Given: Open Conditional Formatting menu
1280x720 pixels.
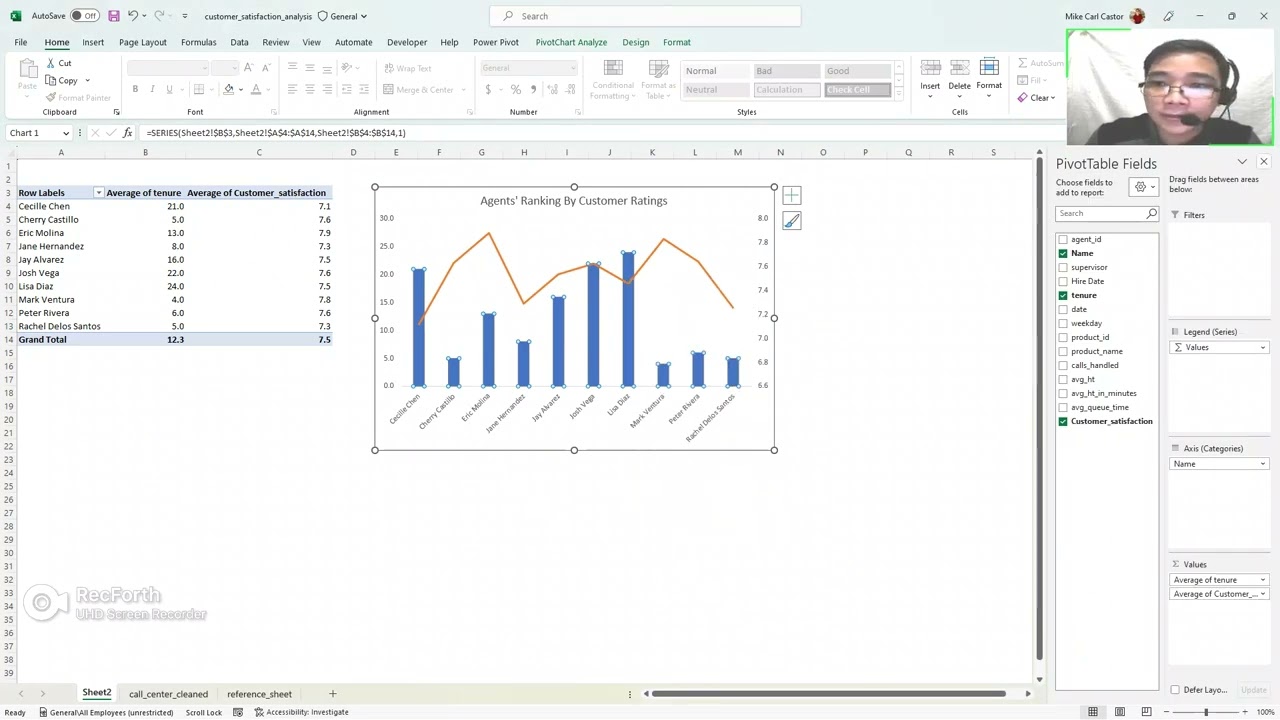Looking at the screenshot, I should coord(613,80).
